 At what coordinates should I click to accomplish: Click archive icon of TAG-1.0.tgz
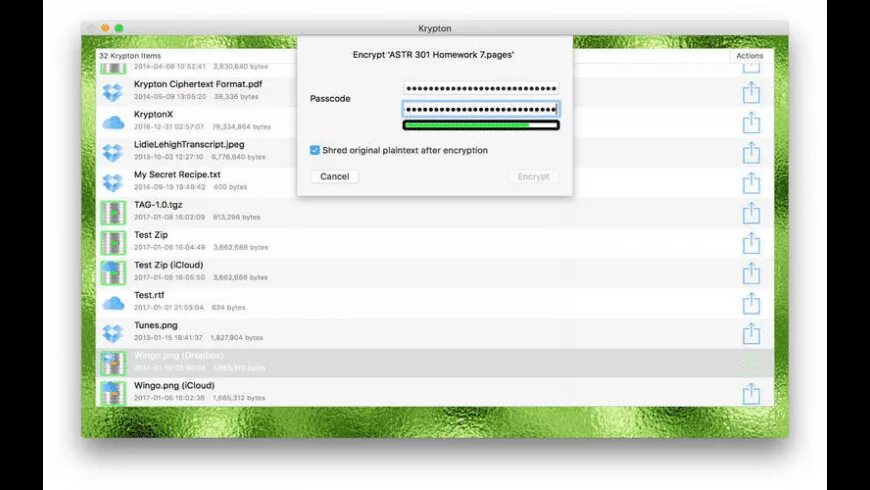click(x=113, y=213)
